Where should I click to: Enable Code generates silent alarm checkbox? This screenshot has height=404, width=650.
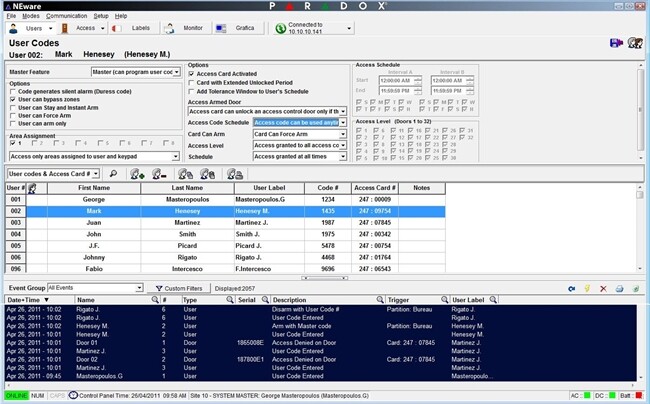[x=12, y=92]
